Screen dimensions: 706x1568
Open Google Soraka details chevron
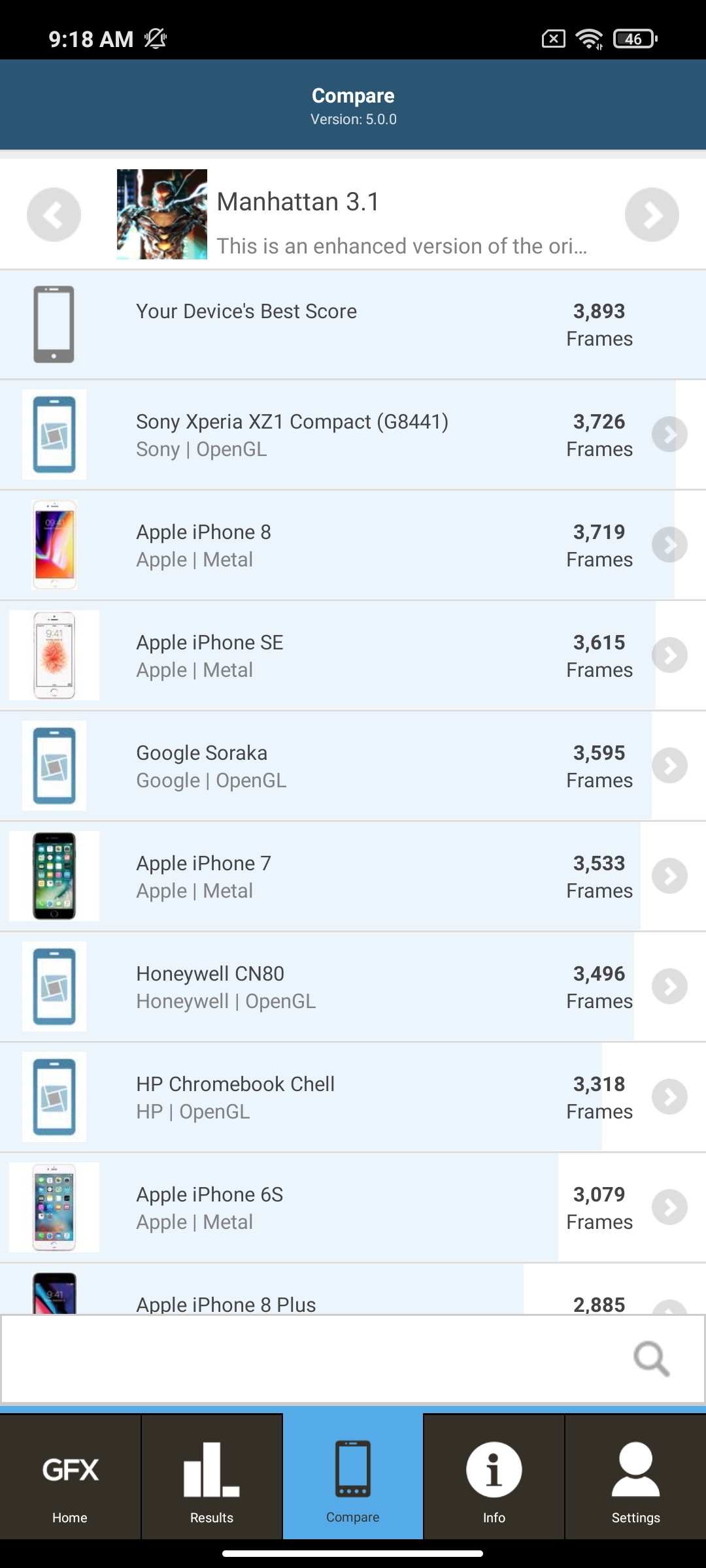coord(669,766)
